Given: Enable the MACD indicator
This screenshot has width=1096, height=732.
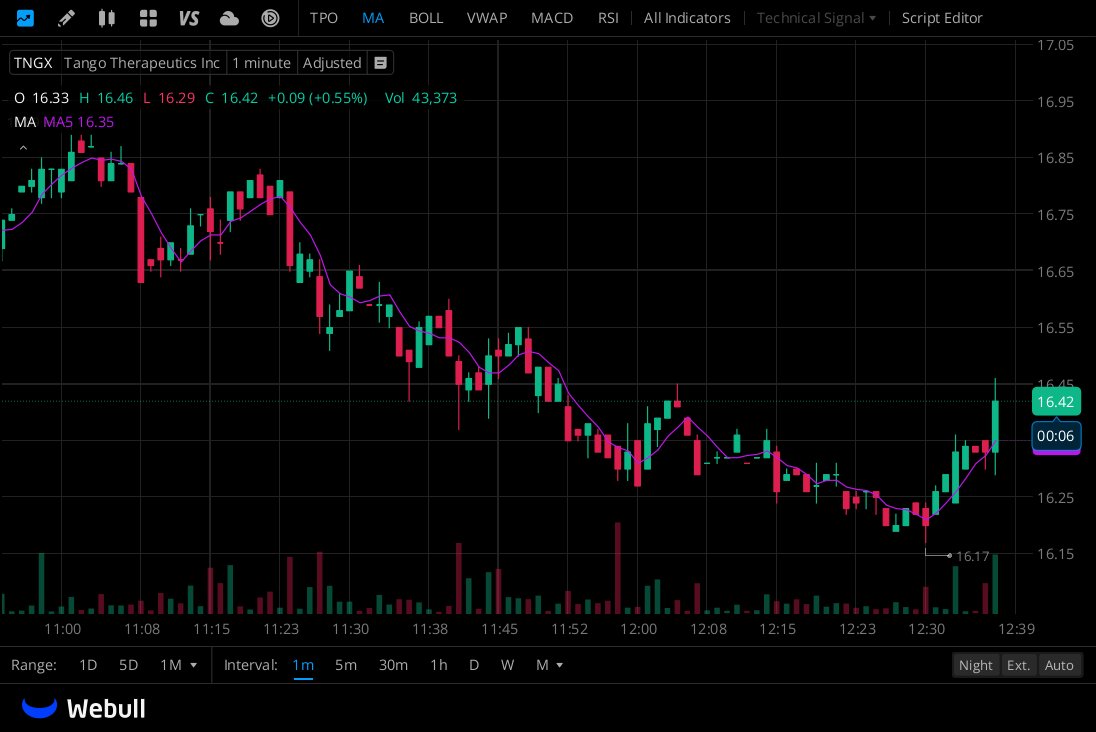Looking at the screenshot, I should click(x=551, y=18).
